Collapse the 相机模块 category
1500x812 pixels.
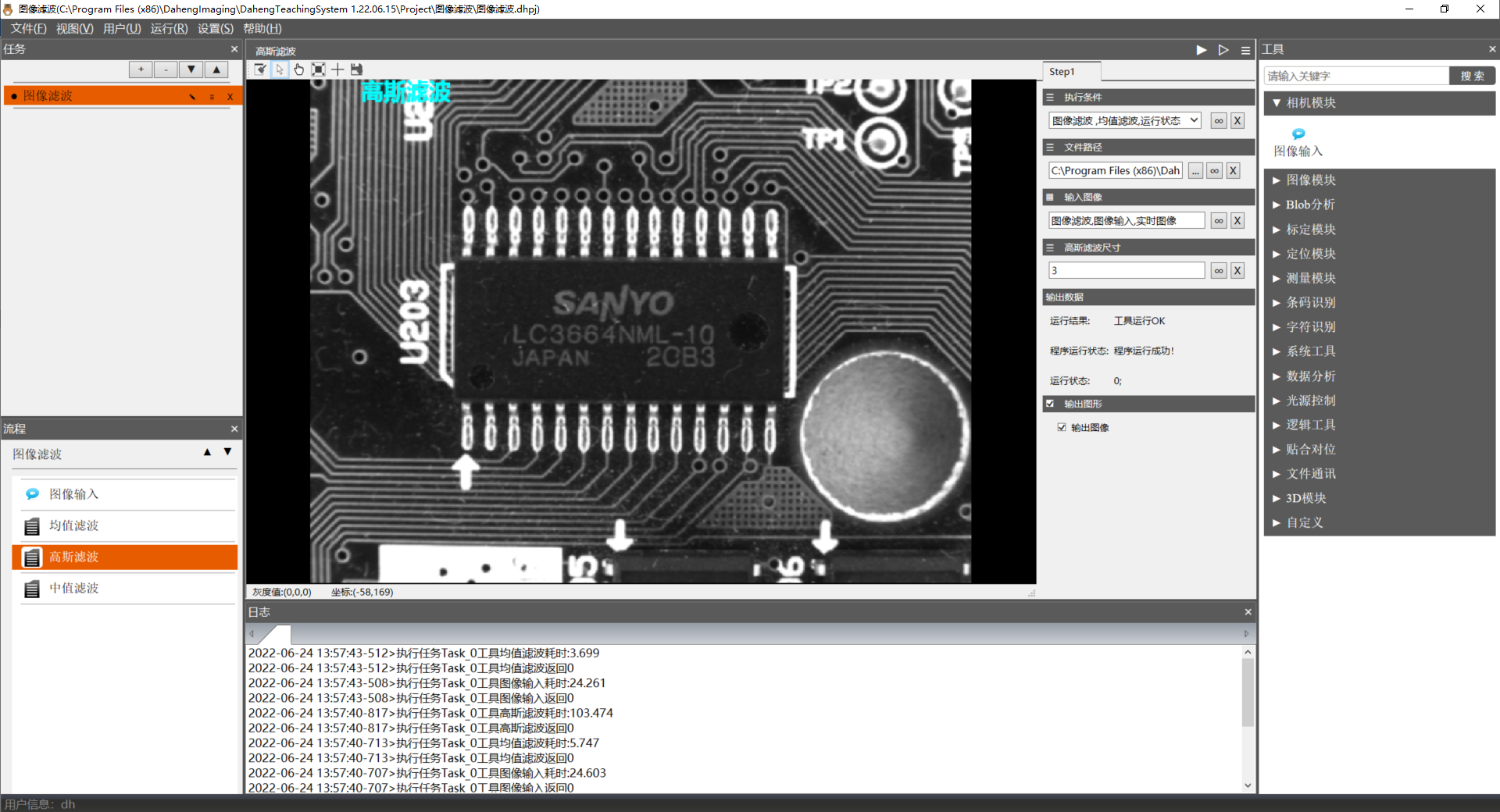pyautogui.click(x=1380, y=103)
